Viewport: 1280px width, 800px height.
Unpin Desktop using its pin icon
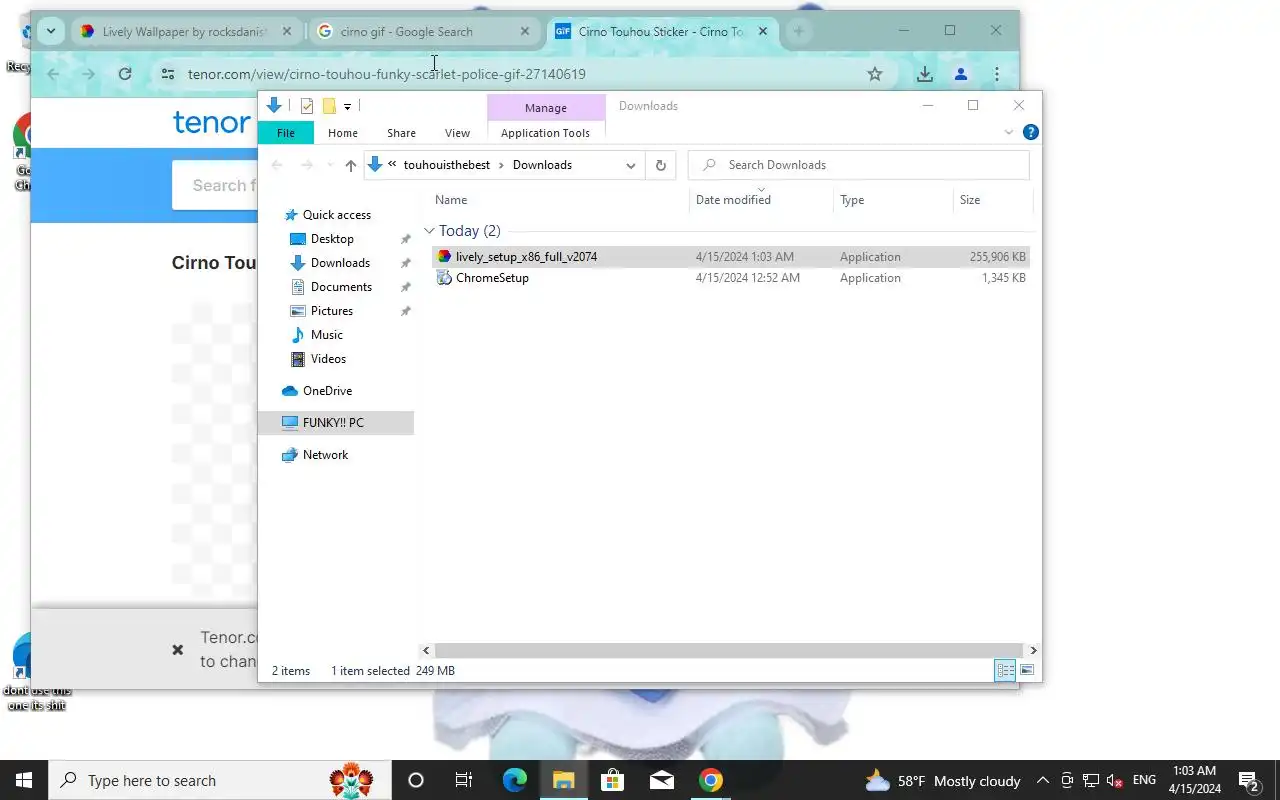(405, 239)
